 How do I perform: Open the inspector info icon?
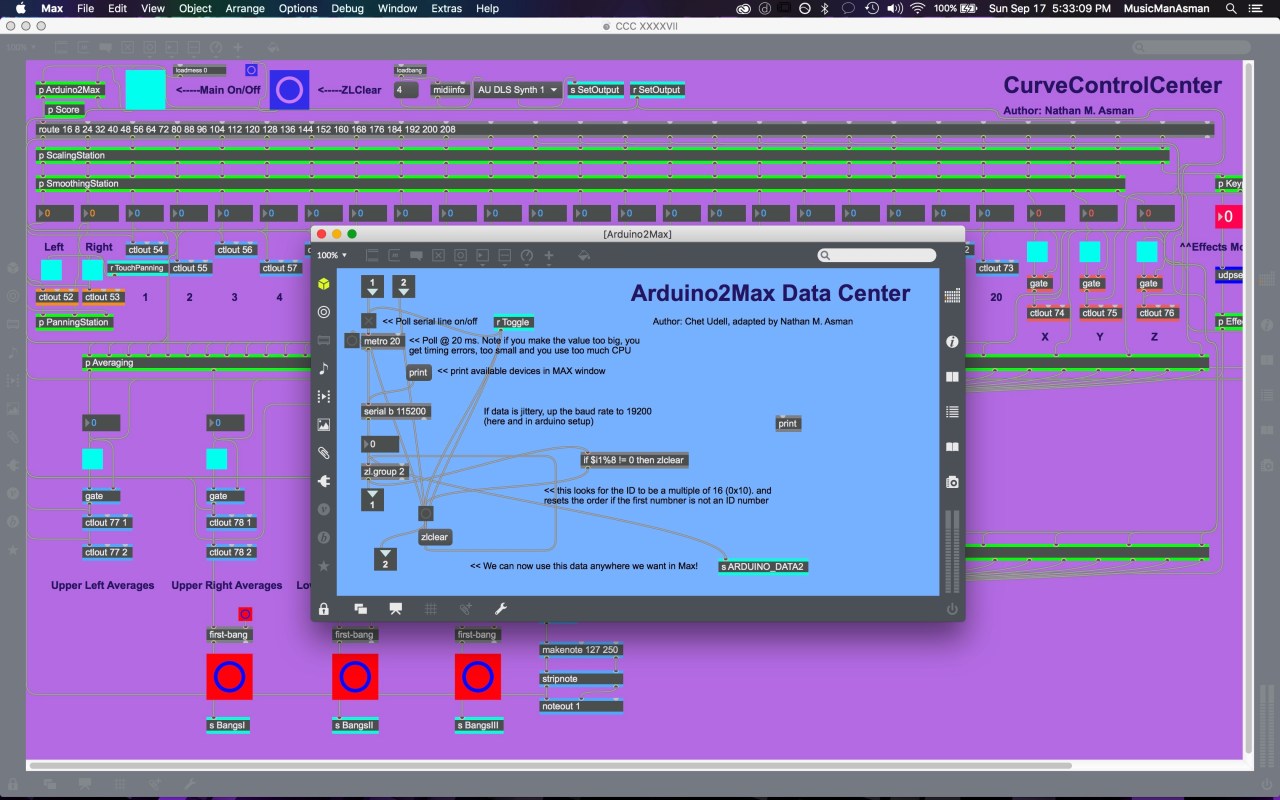pos(952,342)
